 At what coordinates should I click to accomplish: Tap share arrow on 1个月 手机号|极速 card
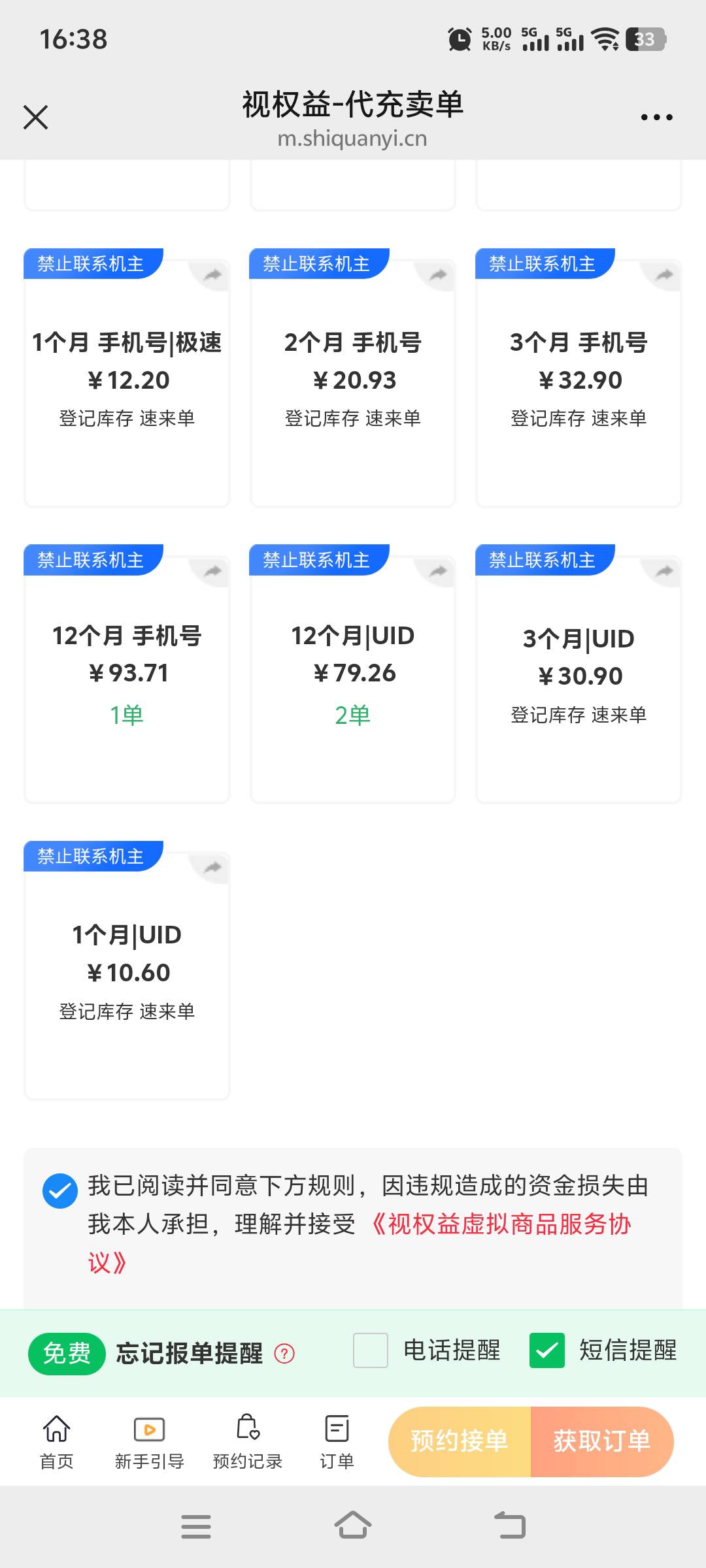[x=212, y=275]
